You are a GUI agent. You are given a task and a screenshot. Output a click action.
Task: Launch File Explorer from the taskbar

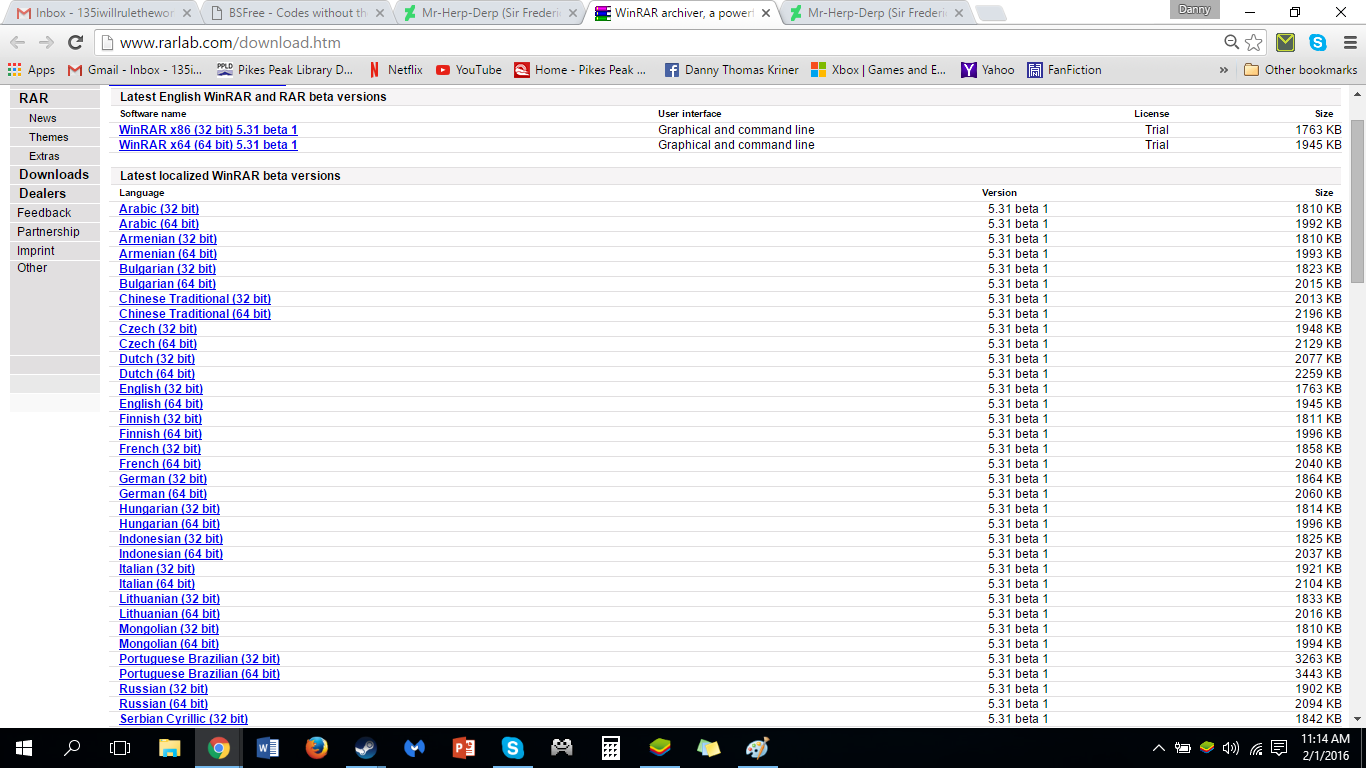[169, 748]
